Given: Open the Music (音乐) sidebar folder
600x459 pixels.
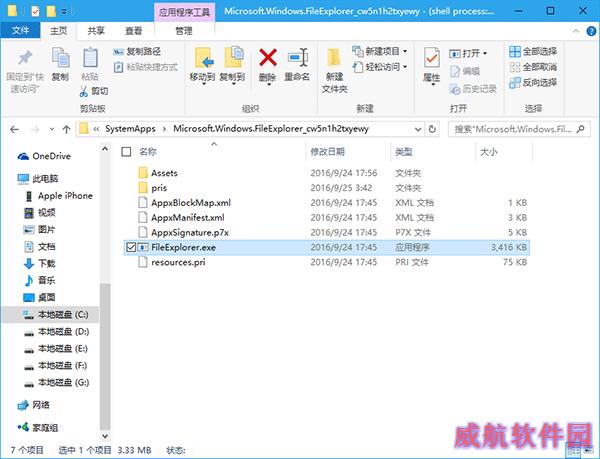Looking at the screenshot, I should pos(40,280).
